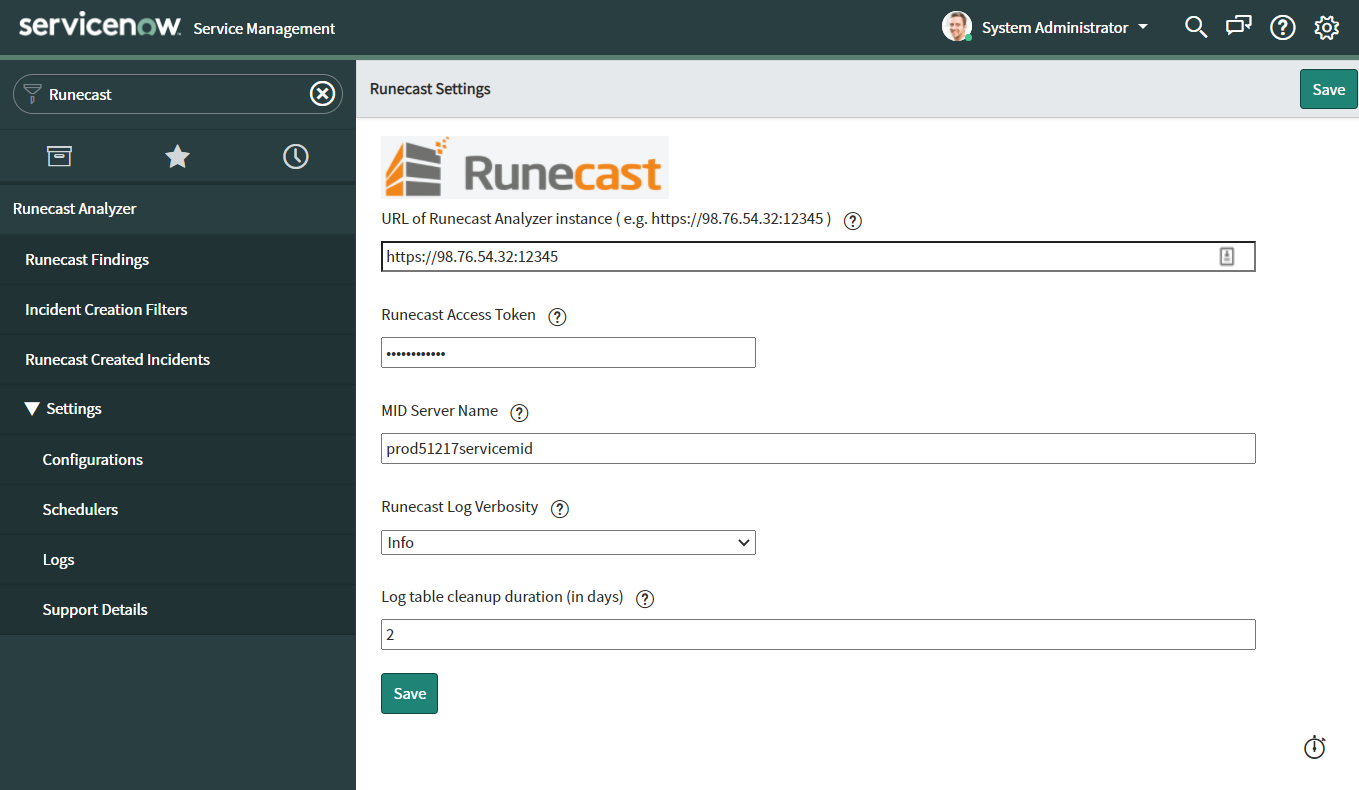1359x790 pixels.
Task: Click help icon beside MID Server Name
Action: pyautogui.click(x=519, y=412)
